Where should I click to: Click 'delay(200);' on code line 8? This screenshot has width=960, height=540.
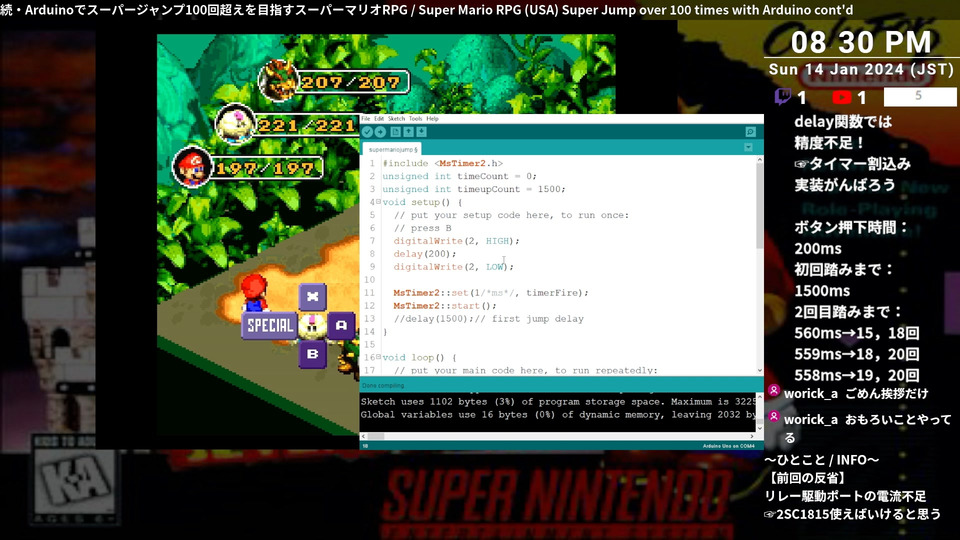tap(425, 253)
